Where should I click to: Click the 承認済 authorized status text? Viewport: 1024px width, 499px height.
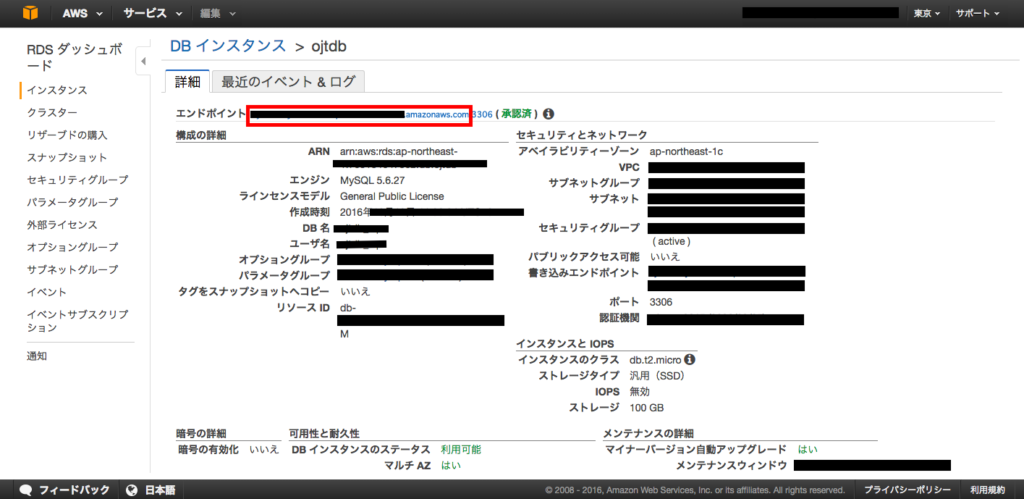click(519, 114)
